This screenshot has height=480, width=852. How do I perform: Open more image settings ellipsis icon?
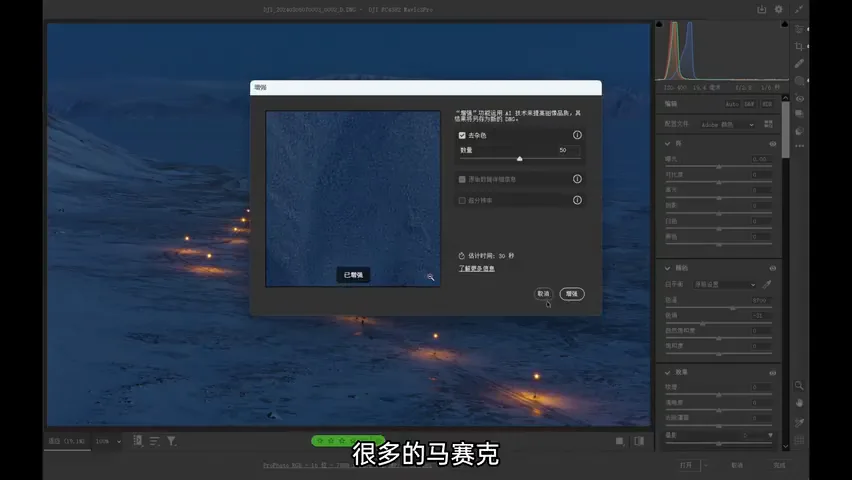(799, 146)
